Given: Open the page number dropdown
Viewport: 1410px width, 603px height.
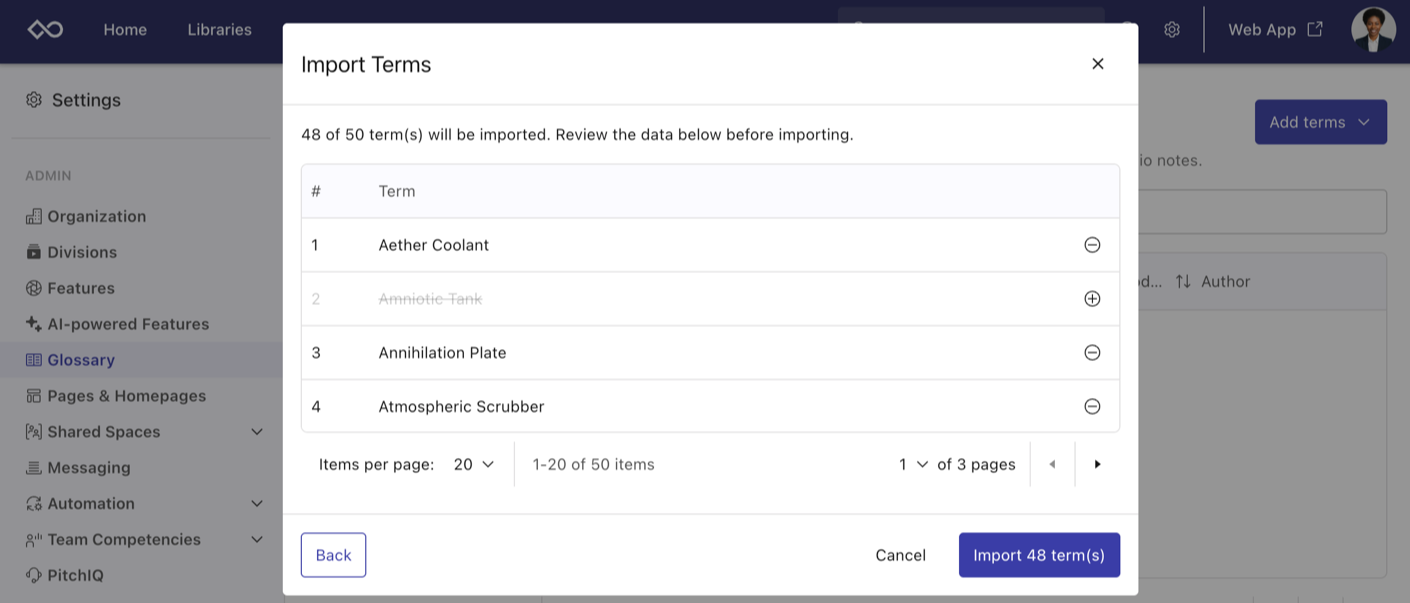Looking at the screenshot, I should tap(913, 464).
